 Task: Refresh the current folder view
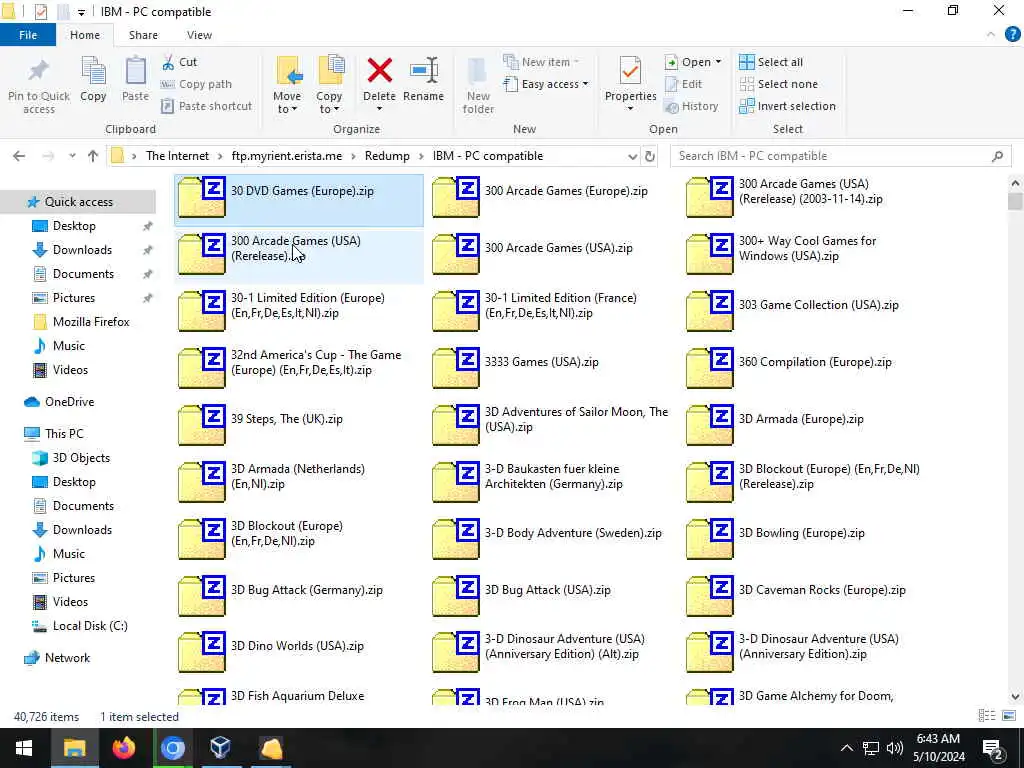pos(650,156)
